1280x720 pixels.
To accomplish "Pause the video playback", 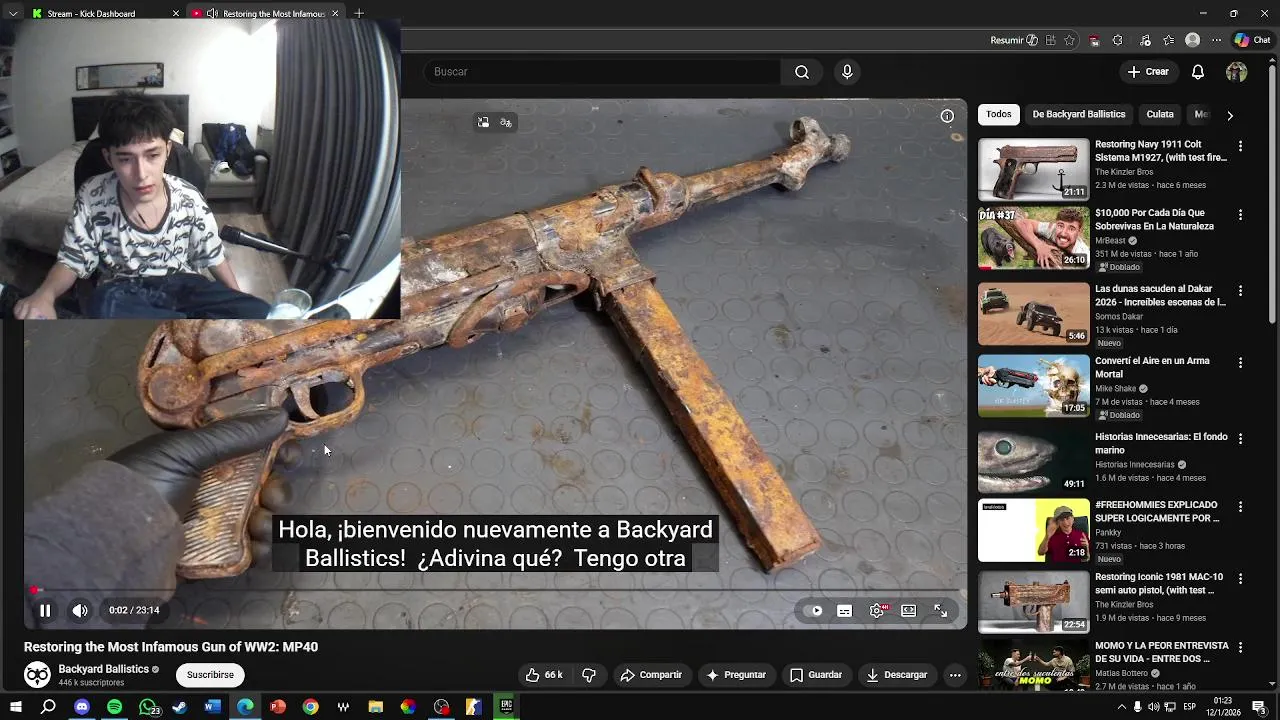I will click(x=45, y=610).
